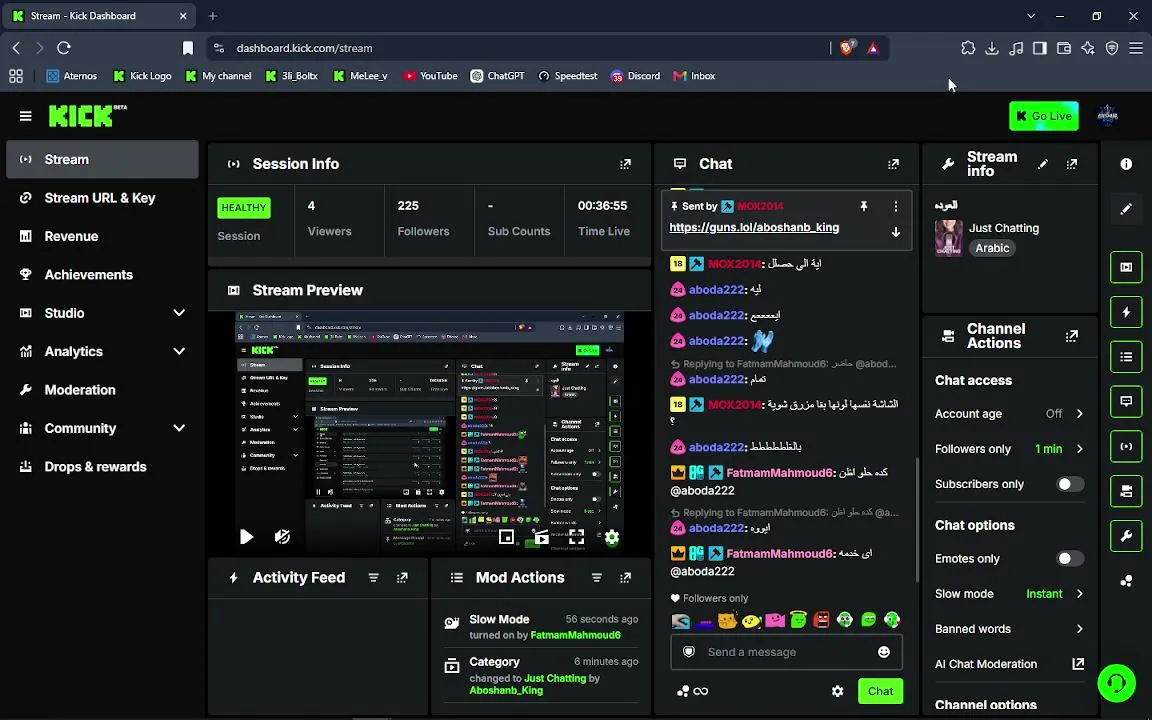Open ChatGPT bookmark
The width and height of the screenshot is (1152, 720).
[x=497, y=76]
